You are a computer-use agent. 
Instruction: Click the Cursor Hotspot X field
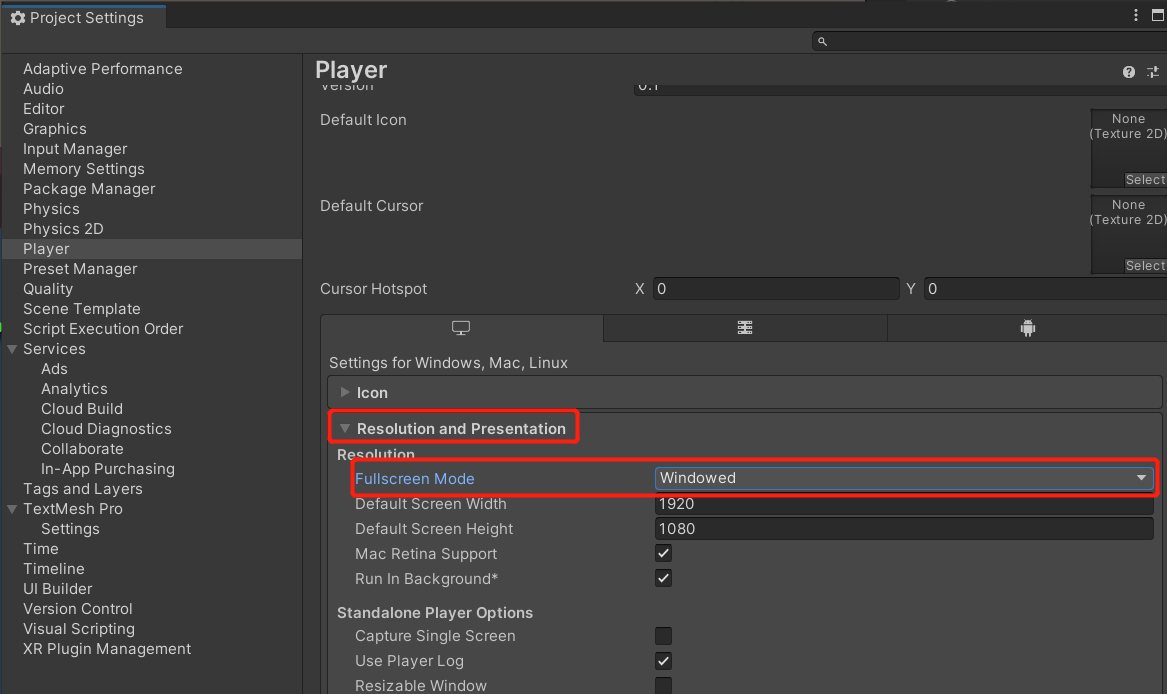[x=776, y=289]
